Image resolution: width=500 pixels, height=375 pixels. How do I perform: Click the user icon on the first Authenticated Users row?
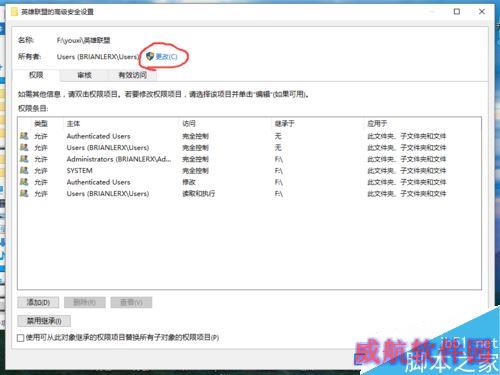point(24,136)
